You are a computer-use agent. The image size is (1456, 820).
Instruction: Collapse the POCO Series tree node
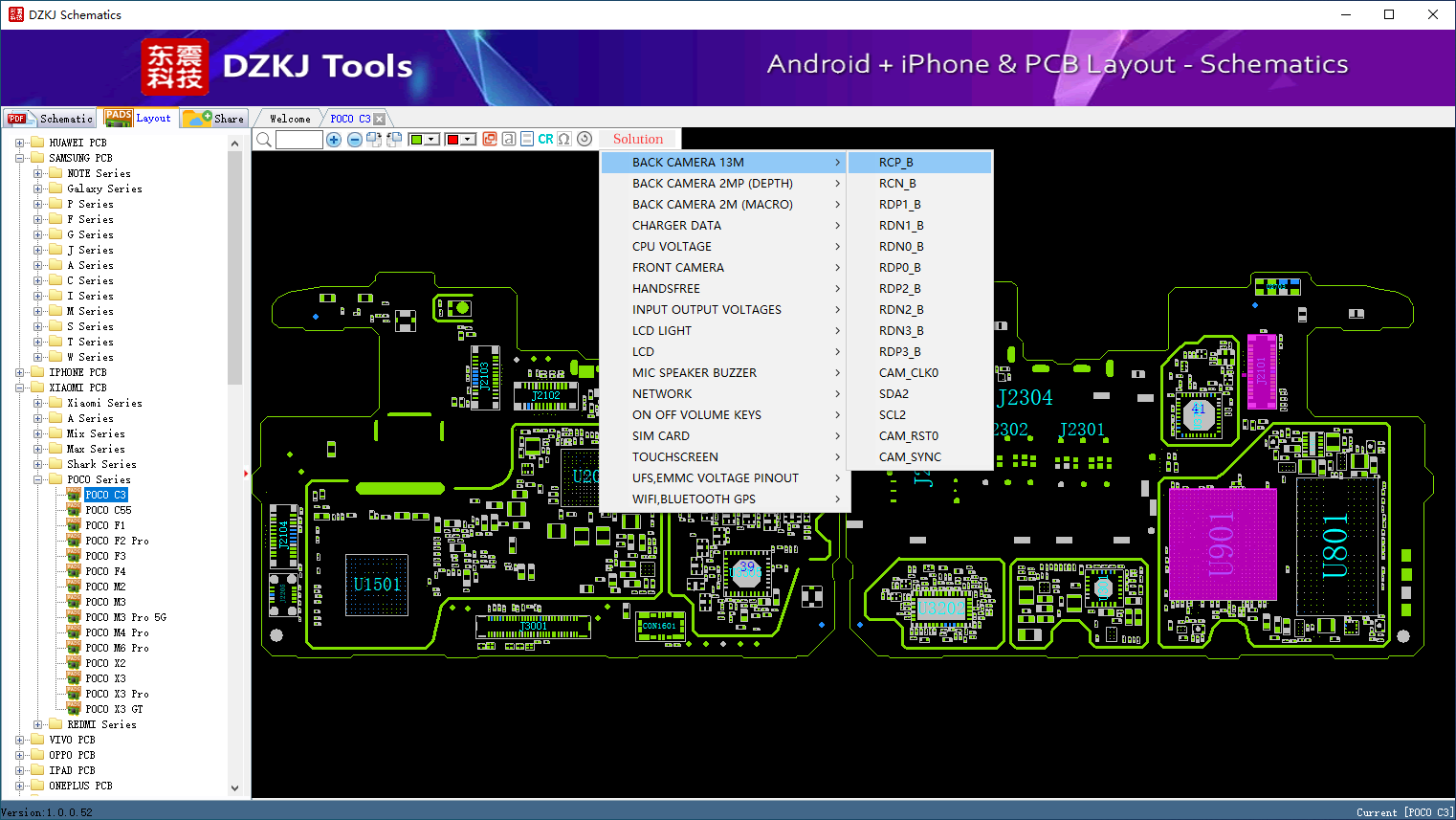tap(37, 479)
